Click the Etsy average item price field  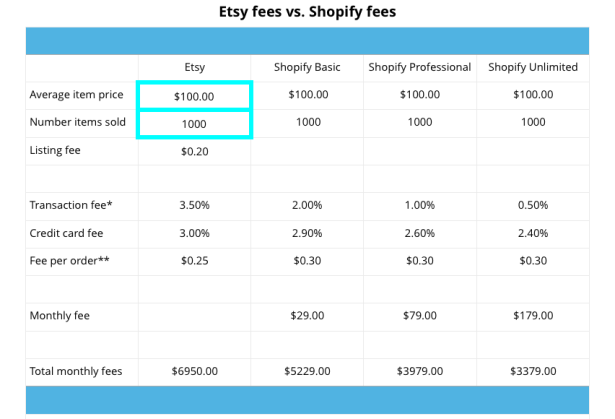tap(195, 96)
